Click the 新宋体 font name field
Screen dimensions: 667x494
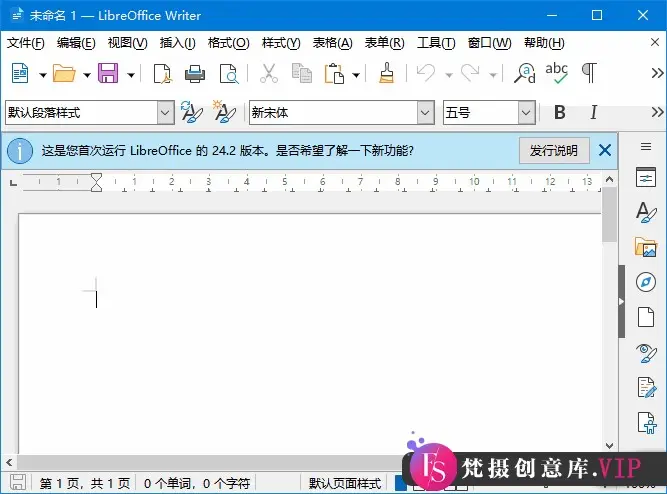pyautogui.click(x=333, y=113)
